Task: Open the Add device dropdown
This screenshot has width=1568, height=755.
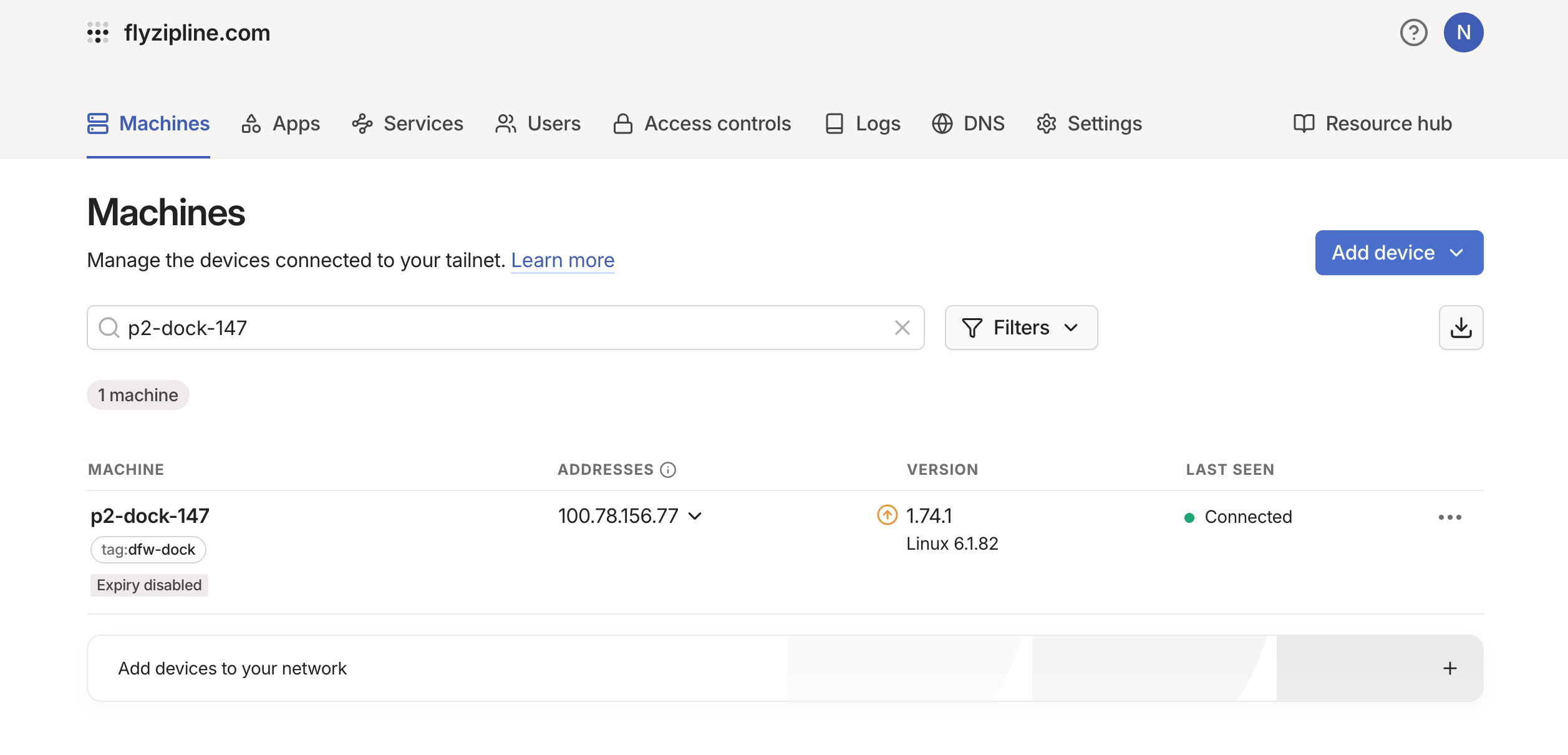Action: pyautogui.click(x=1399, y=253)
